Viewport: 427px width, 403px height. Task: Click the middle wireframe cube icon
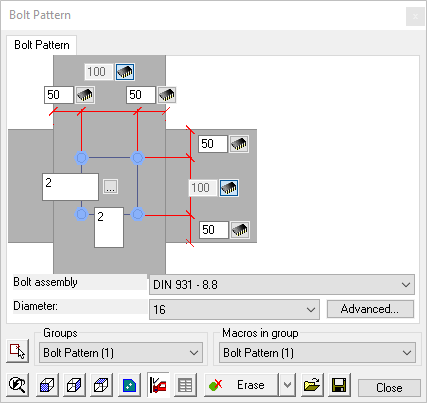[74, 385]
